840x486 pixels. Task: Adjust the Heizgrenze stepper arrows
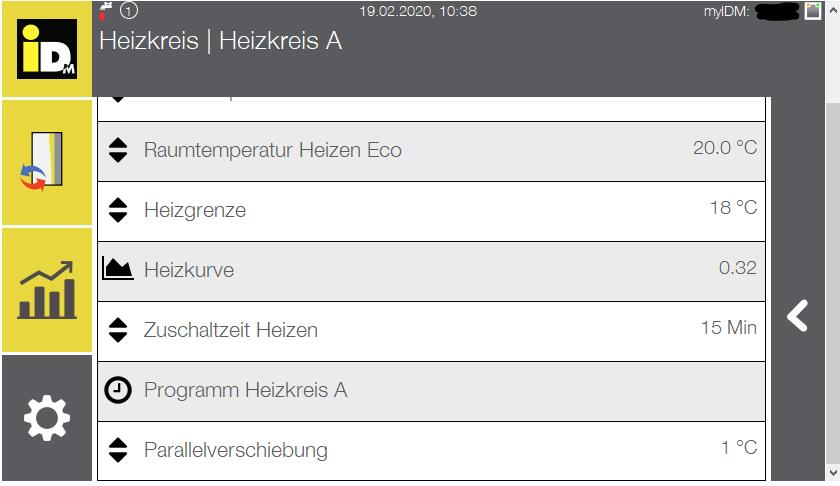(118, 210)
